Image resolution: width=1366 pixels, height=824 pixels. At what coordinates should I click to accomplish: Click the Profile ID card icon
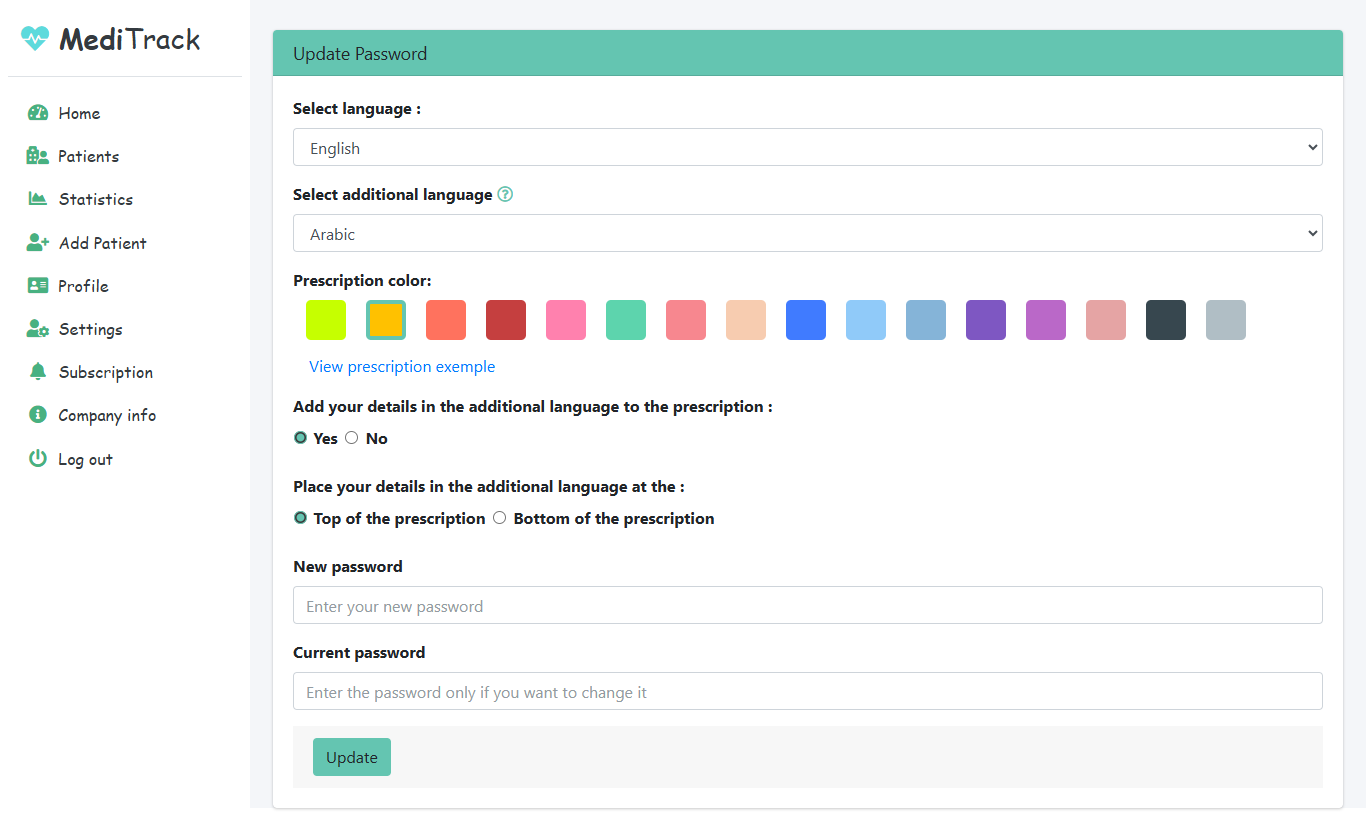(x=38, y=286)
